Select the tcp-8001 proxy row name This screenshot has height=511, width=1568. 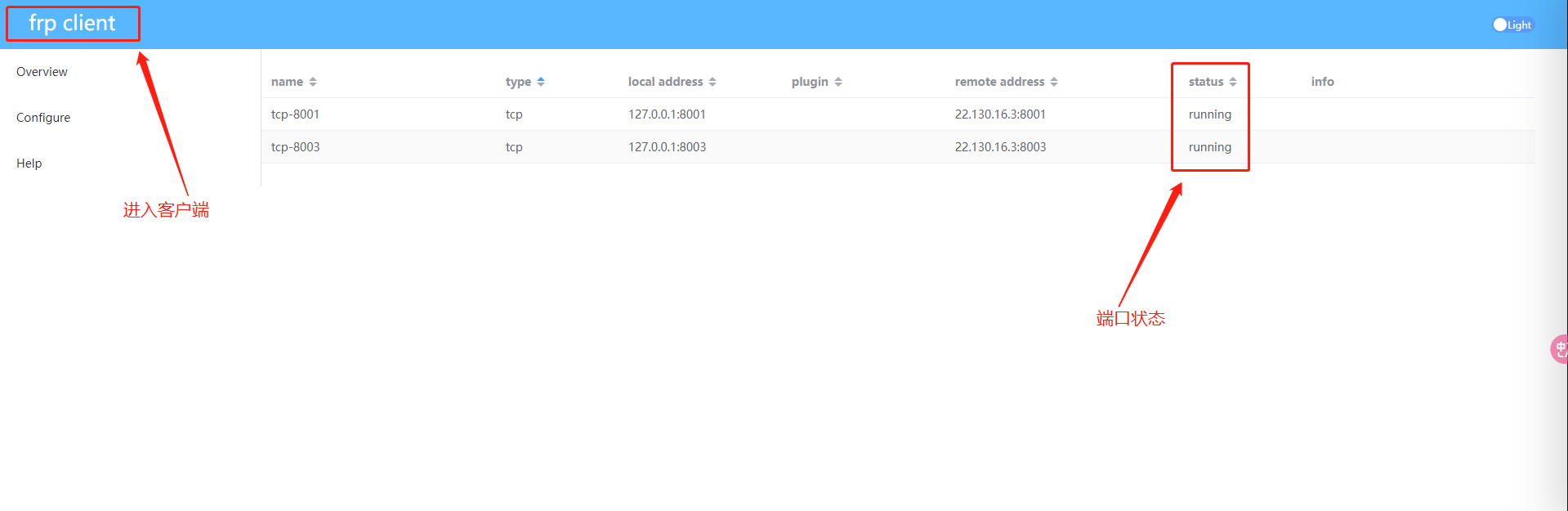tap(296, 114)
